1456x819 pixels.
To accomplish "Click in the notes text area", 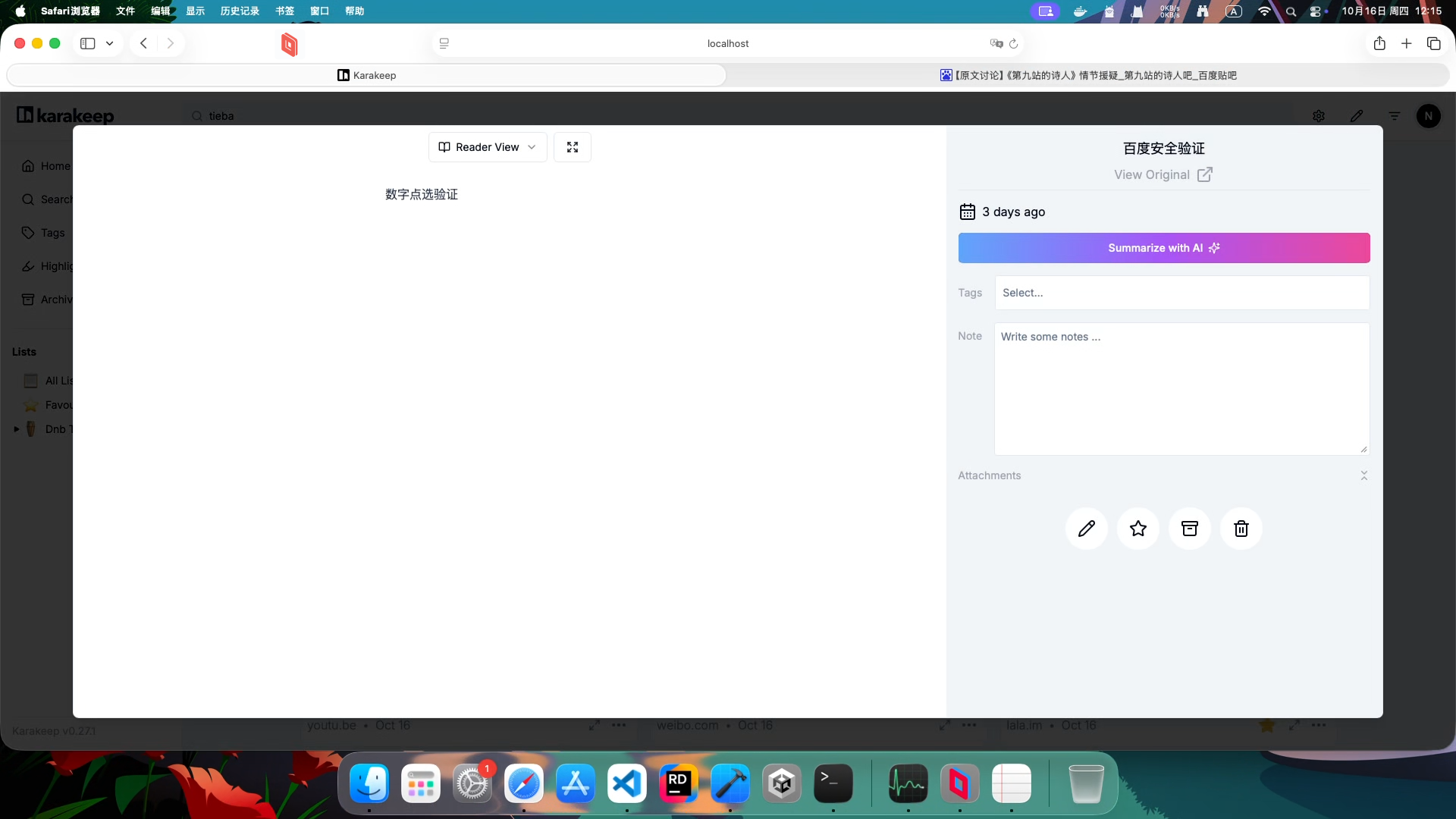I will 1181,389.
